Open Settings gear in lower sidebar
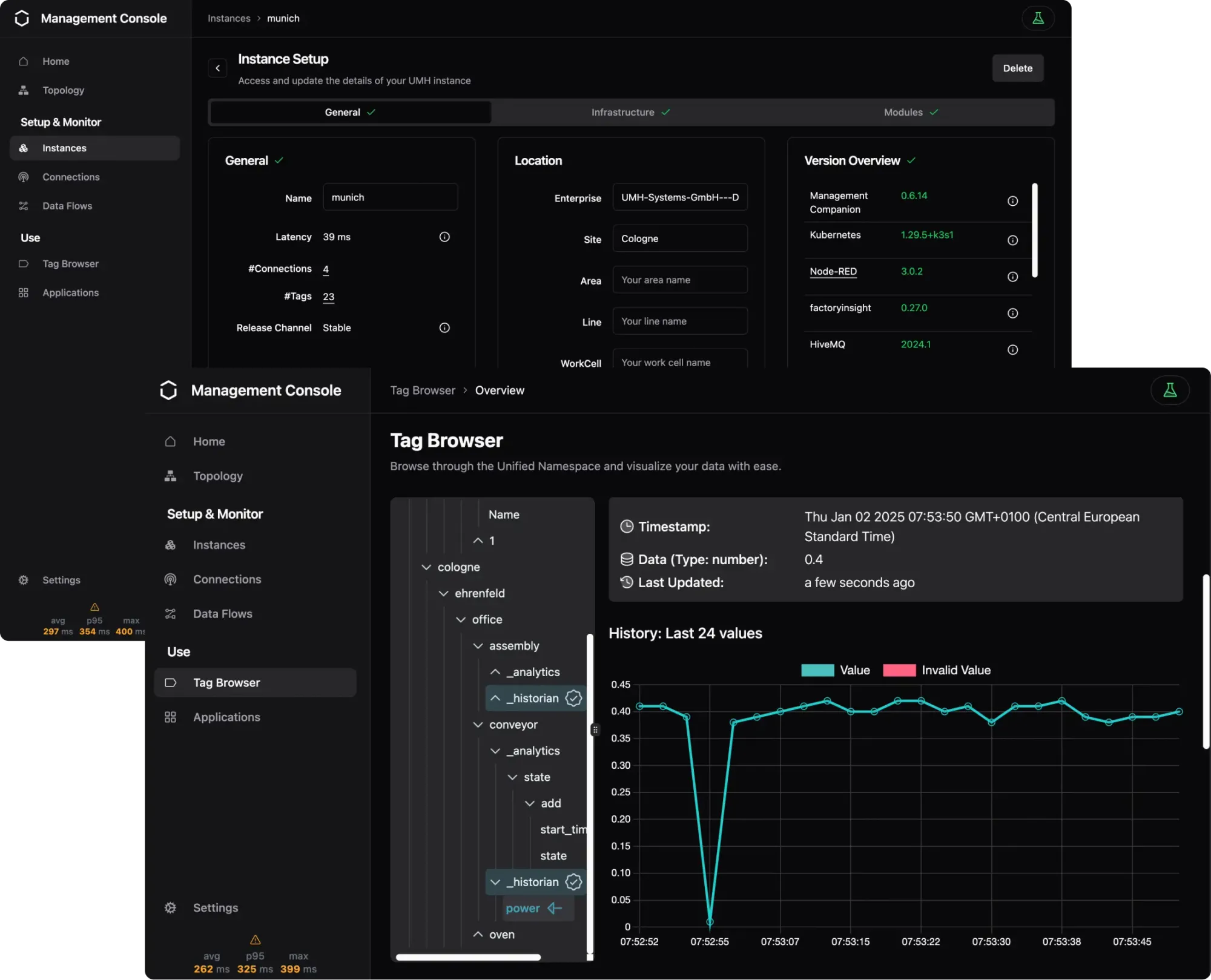The image size is (1211, 980). tap(170, 907)
